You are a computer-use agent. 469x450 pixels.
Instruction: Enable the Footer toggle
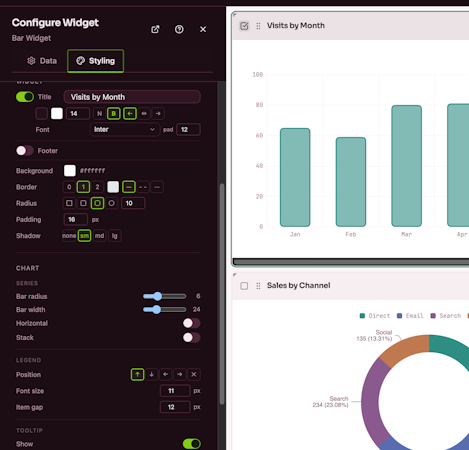[25, 151]
